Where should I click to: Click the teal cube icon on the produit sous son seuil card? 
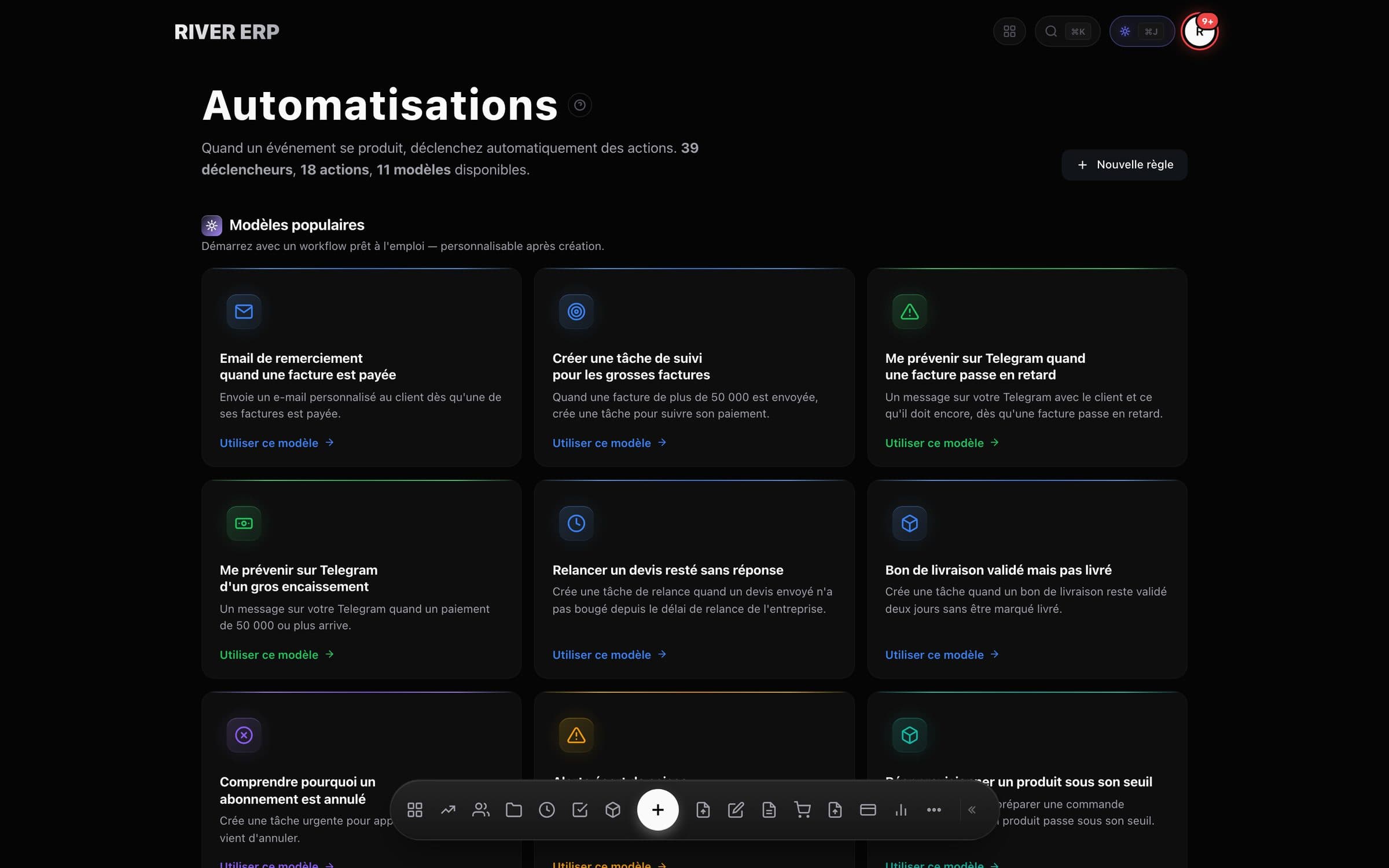pos(910,735)
